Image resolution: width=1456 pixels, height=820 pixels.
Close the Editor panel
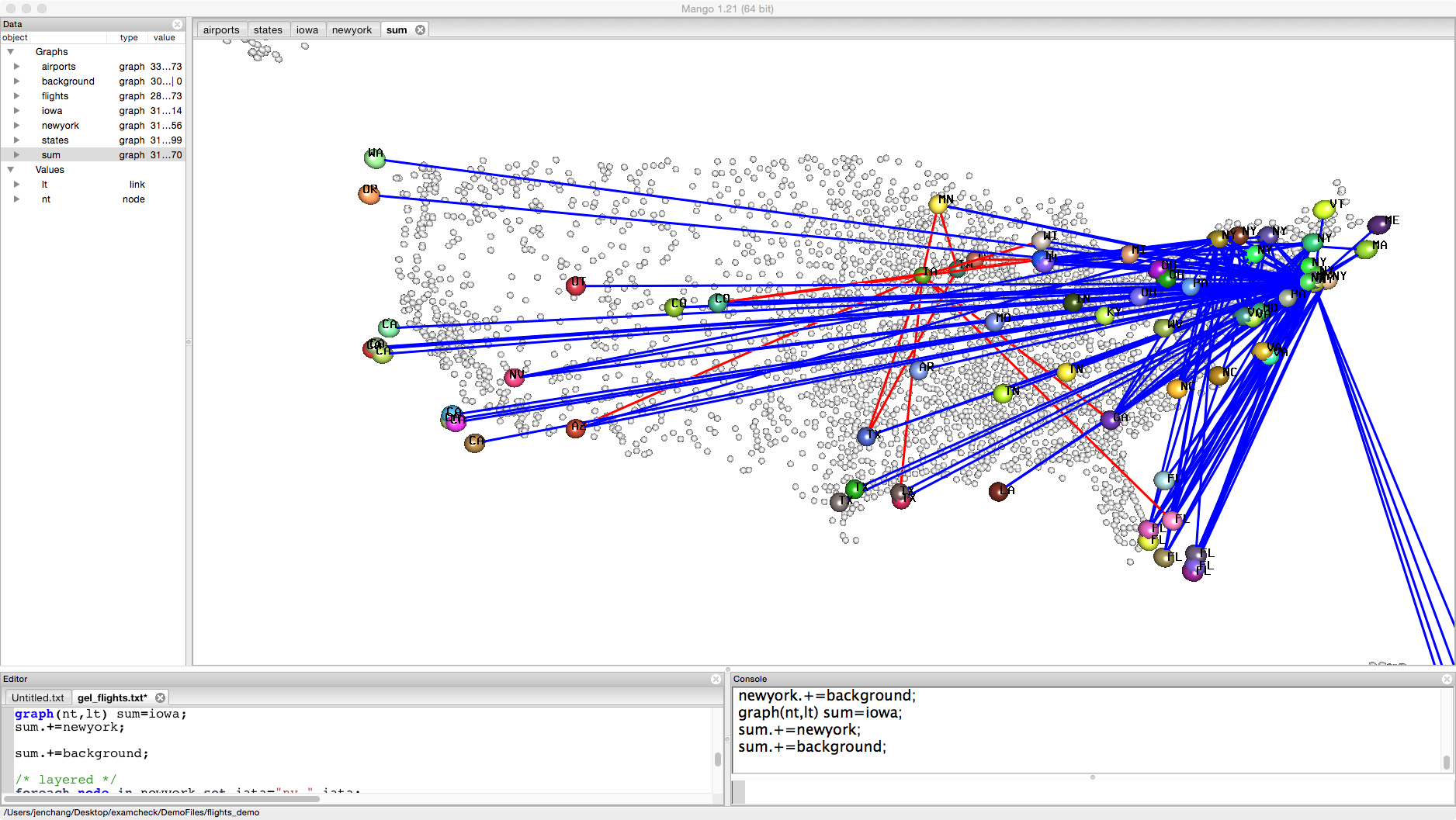(x=716, y=679)
